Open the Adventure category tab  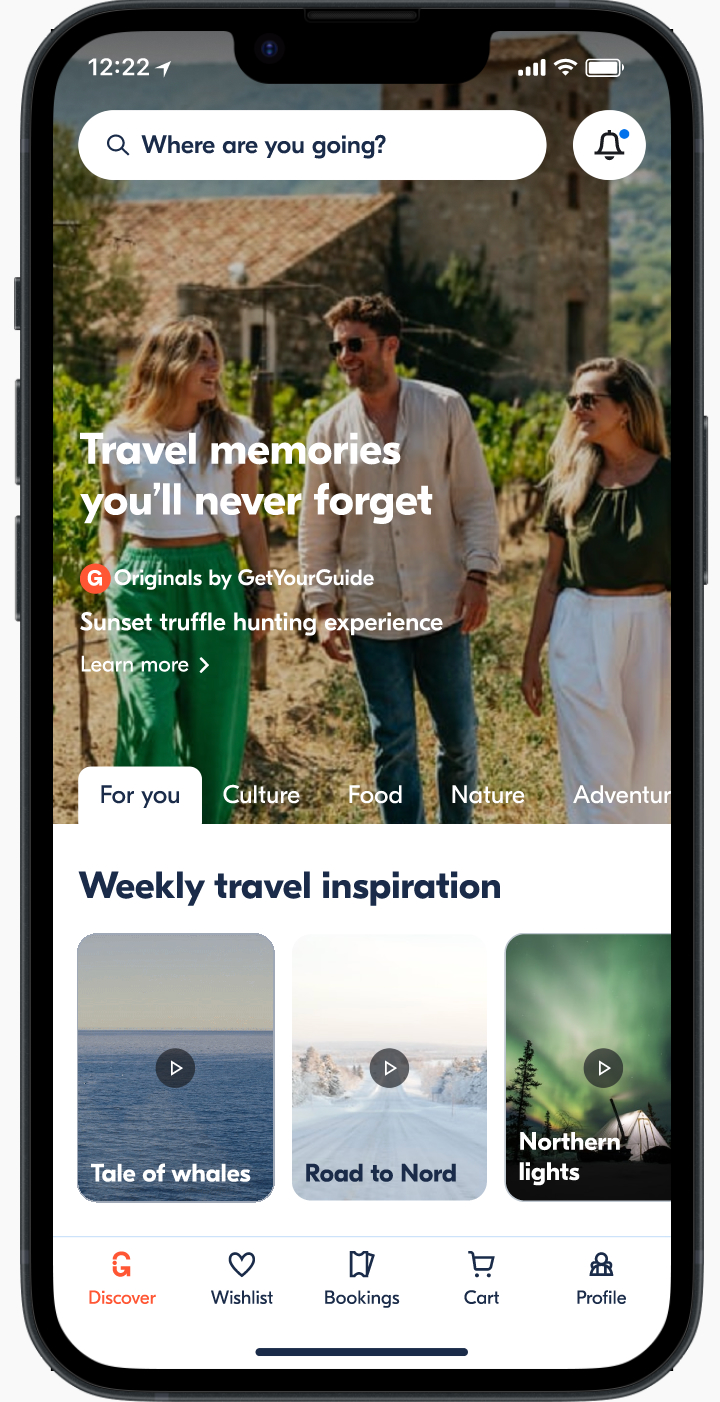click(621, 795)
